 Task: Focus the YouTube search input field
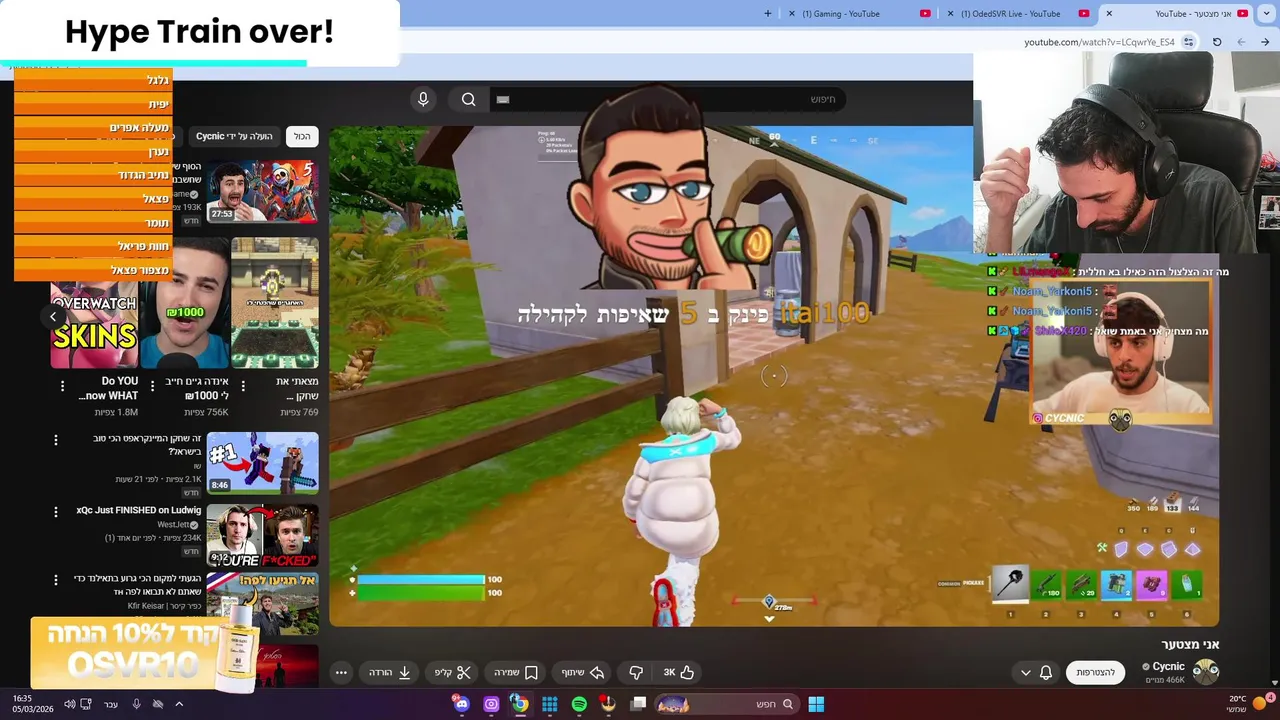(670, 99)
